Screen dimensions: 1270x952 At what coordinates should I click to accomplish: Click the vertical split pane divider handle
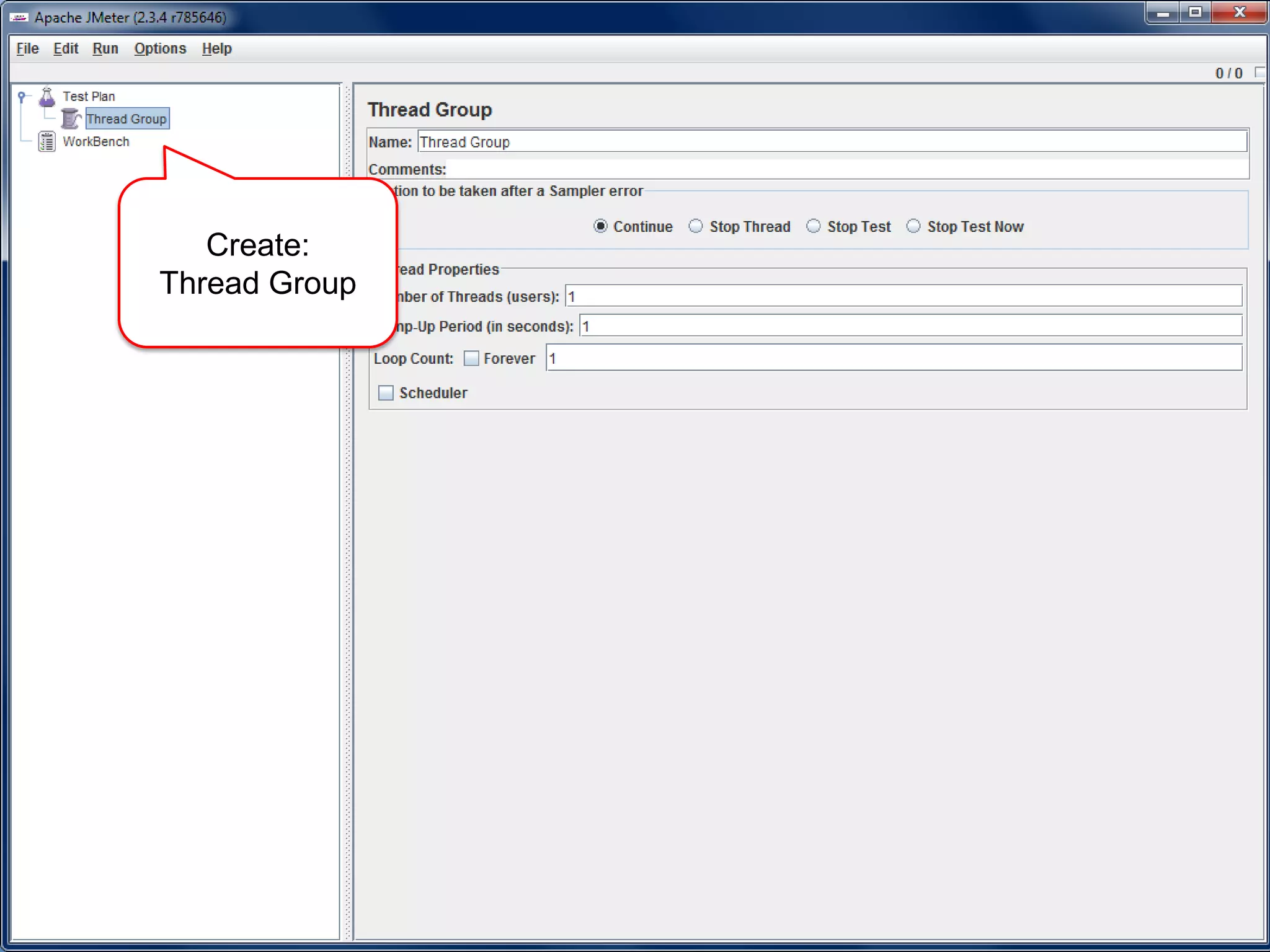click(348, 511)
